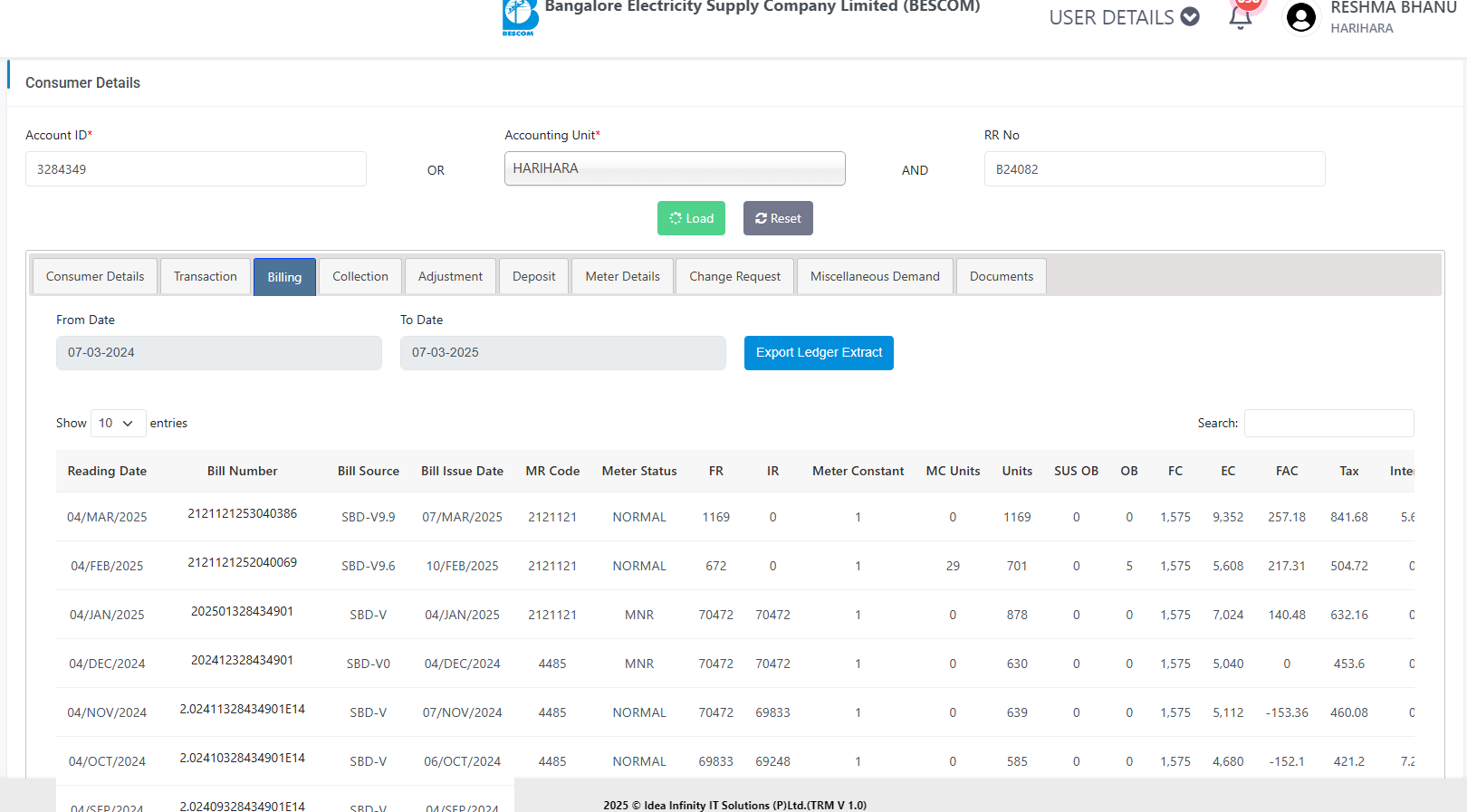Open the Change Request tab
Screen dimensions: 1467x812
[x=734, y=276]
